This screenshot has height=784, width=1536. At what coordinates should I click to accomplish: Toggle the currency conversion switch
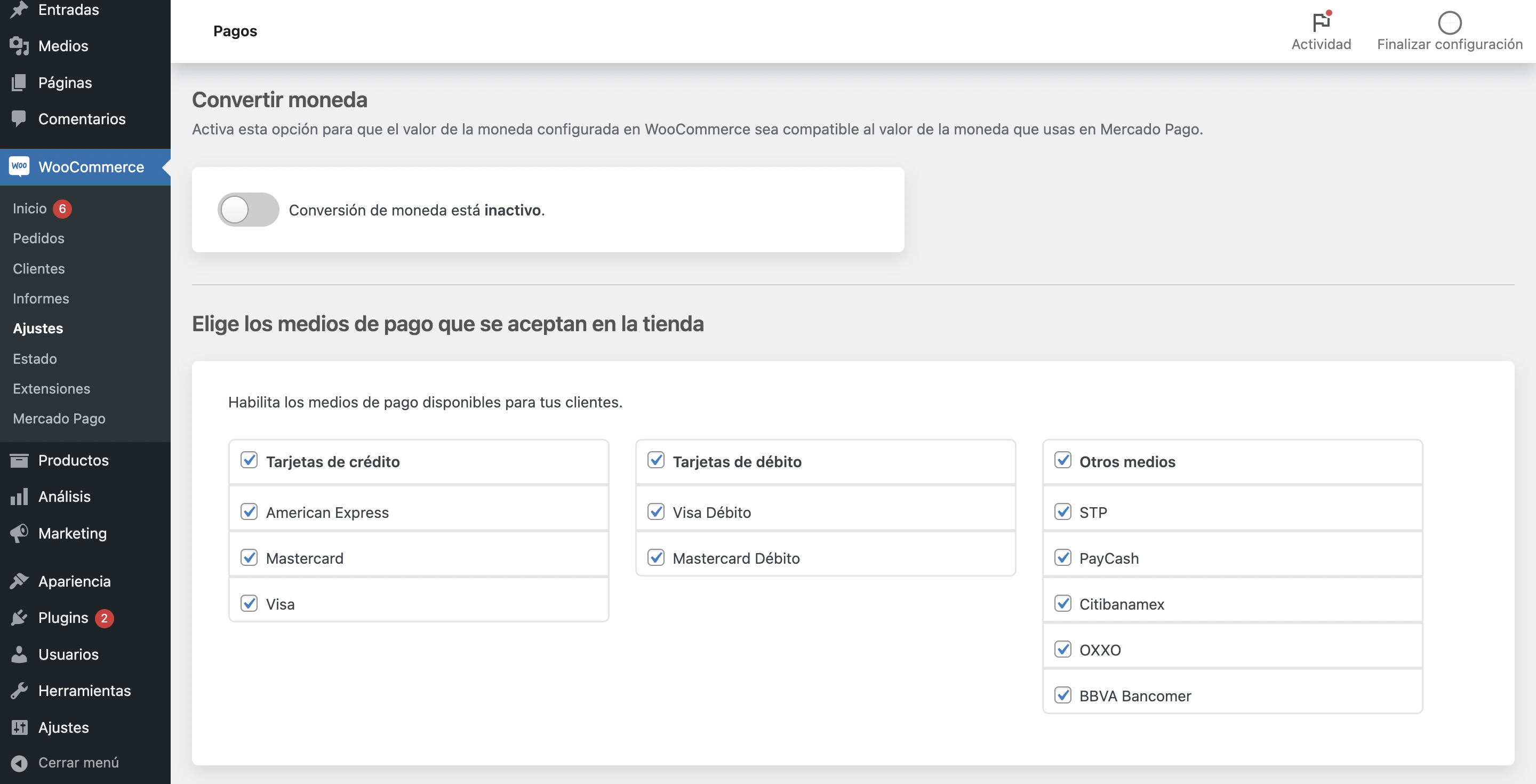click(x=248, y=209)
